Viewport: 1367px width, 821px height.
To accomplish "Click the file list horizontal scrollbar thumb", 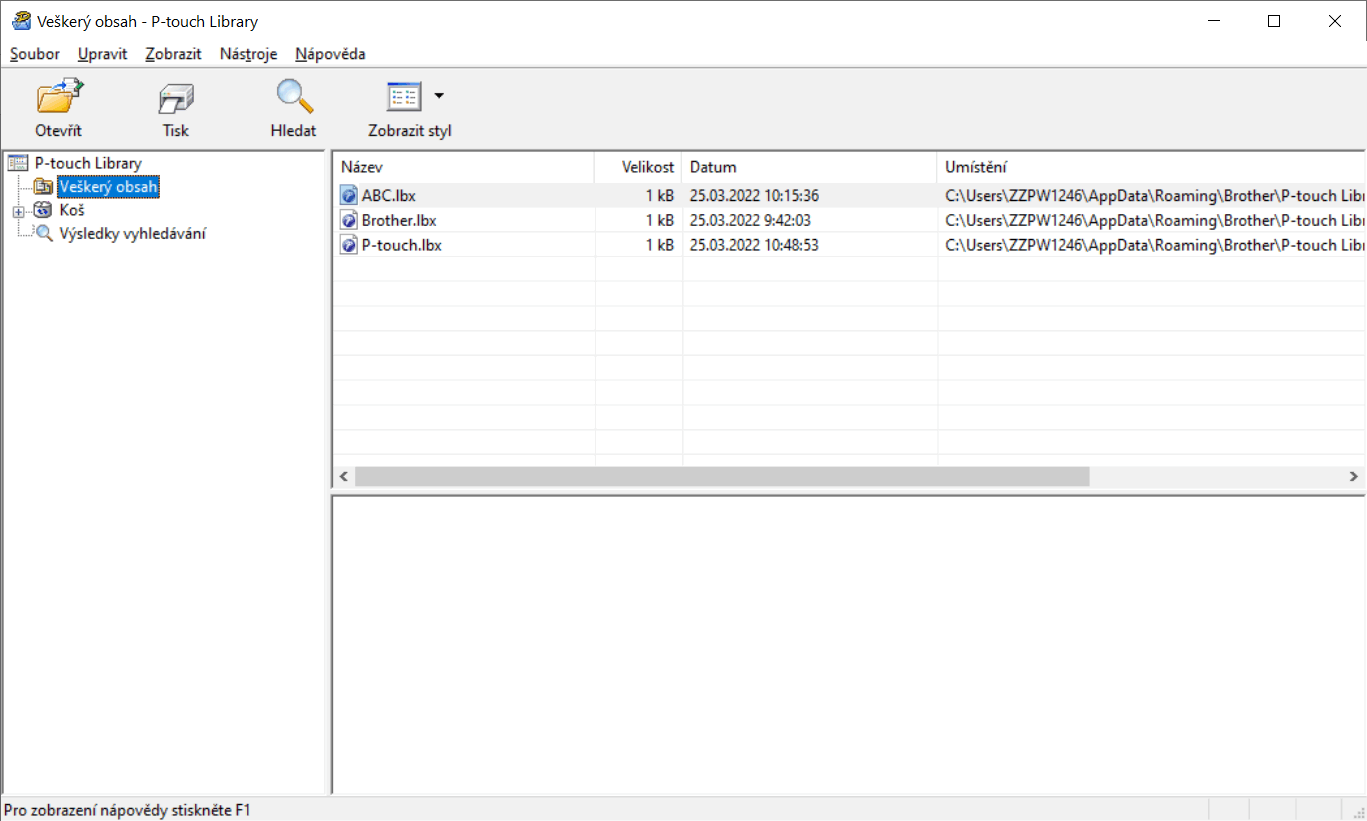I will click(721, 476).
